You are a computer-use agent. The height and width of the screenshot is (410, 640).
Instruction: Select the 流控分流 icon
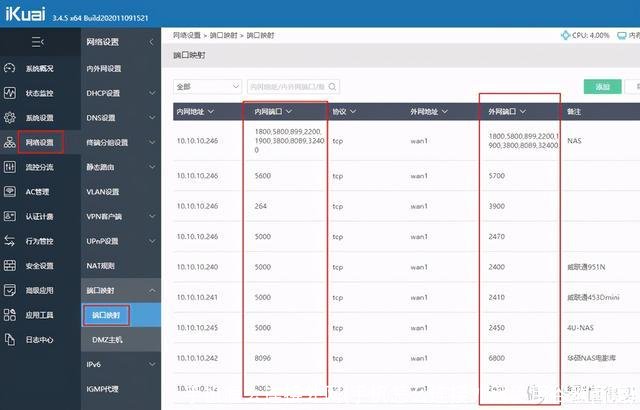click(x=10, y=167)
